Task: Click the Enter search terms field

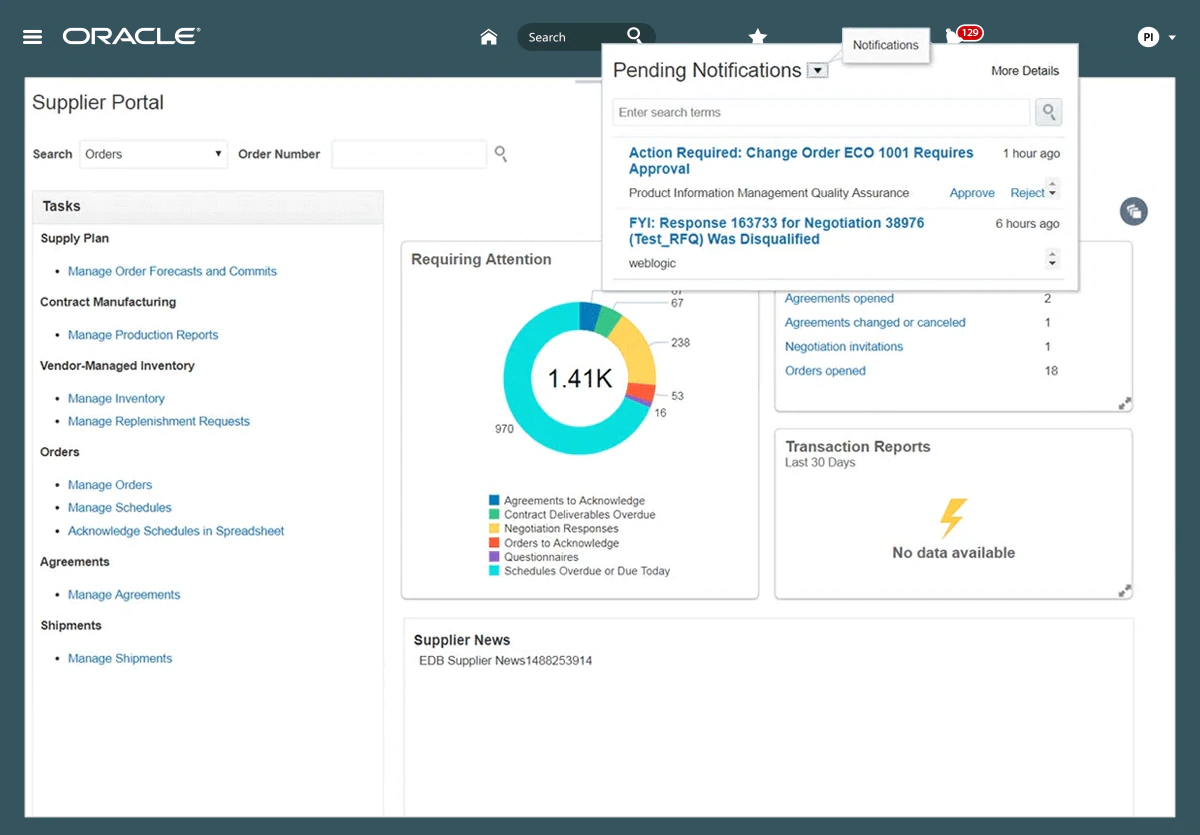Action: (821, 112)
